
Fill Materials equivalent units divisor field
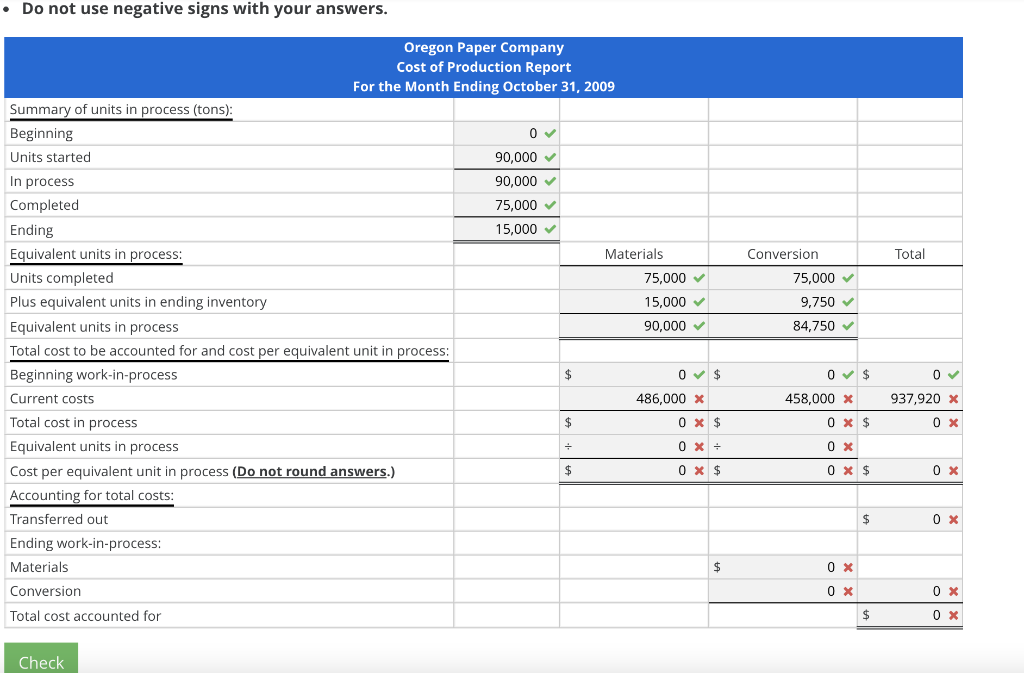click(633, 446)
